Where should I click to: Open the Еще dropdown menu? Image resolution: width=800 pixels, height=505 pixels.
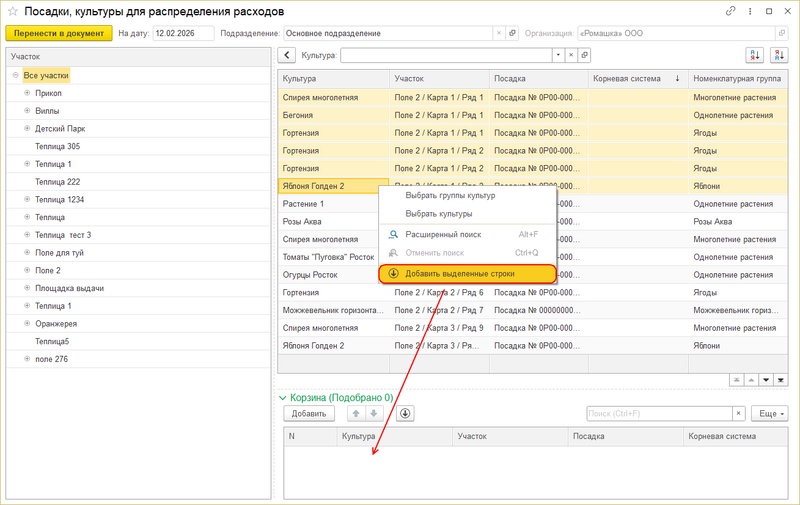coord(772,413)
